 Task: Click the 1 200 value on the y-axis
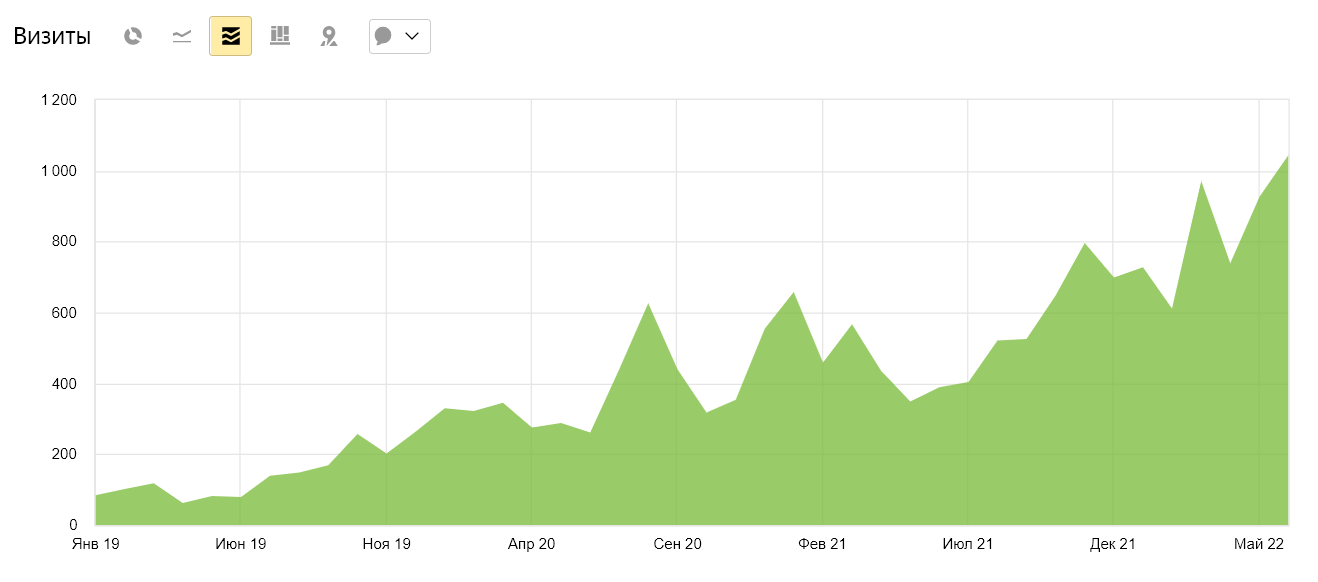58,100
